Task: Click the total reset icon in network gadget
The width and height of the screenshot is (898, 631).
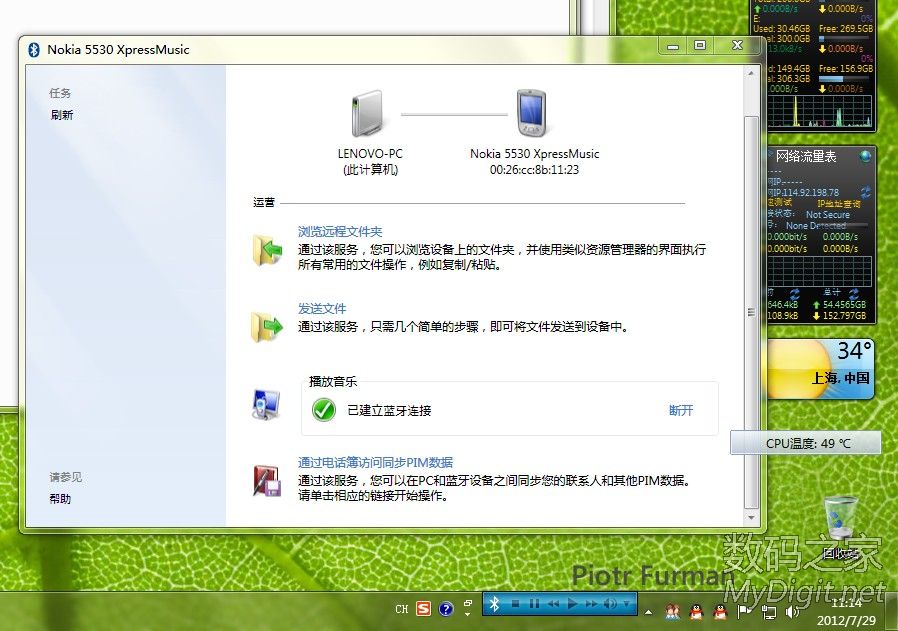Action: tap(853, 294)
